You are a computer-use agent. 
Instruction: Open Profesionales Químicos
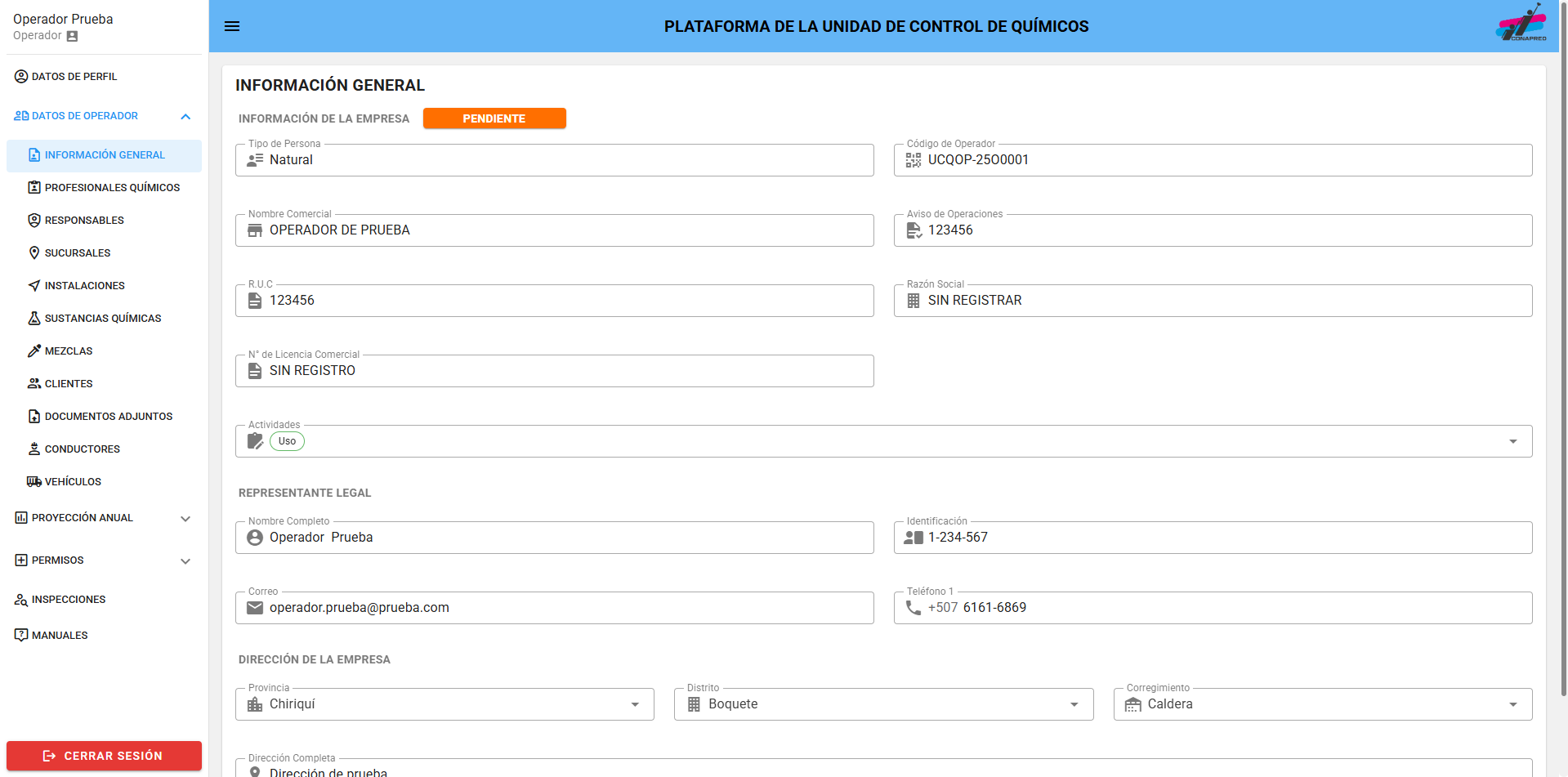tap(112, 187)
